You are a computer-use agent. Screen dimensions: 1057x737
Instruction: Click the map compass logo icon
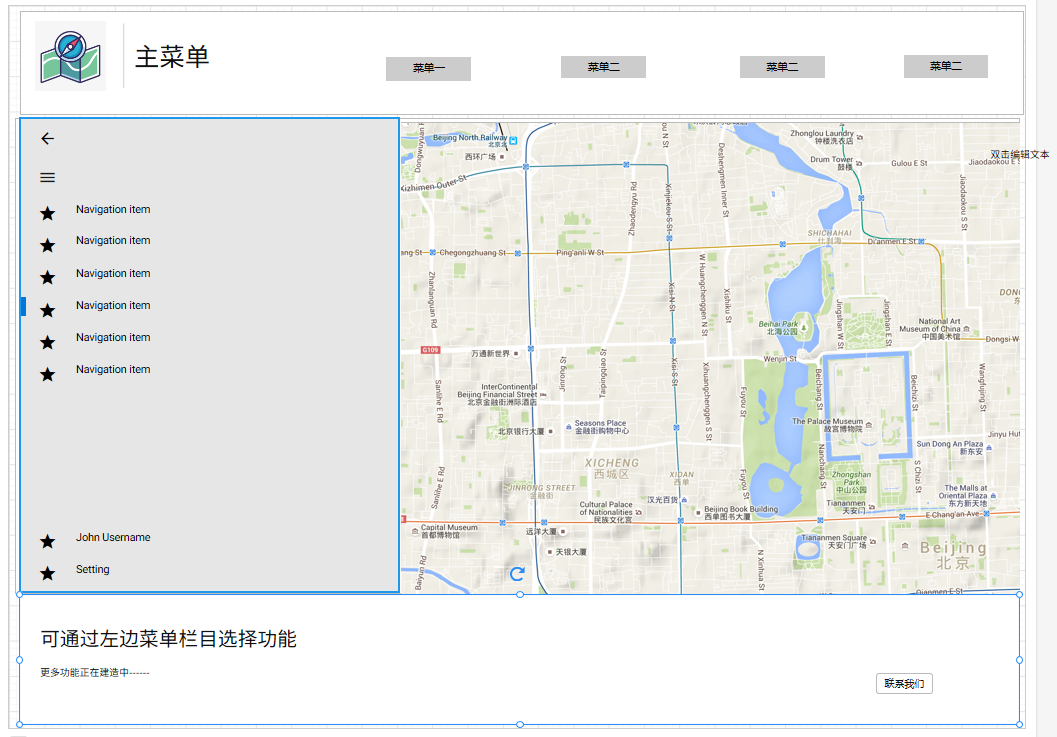pyautogui.click(x=70, y=56)
